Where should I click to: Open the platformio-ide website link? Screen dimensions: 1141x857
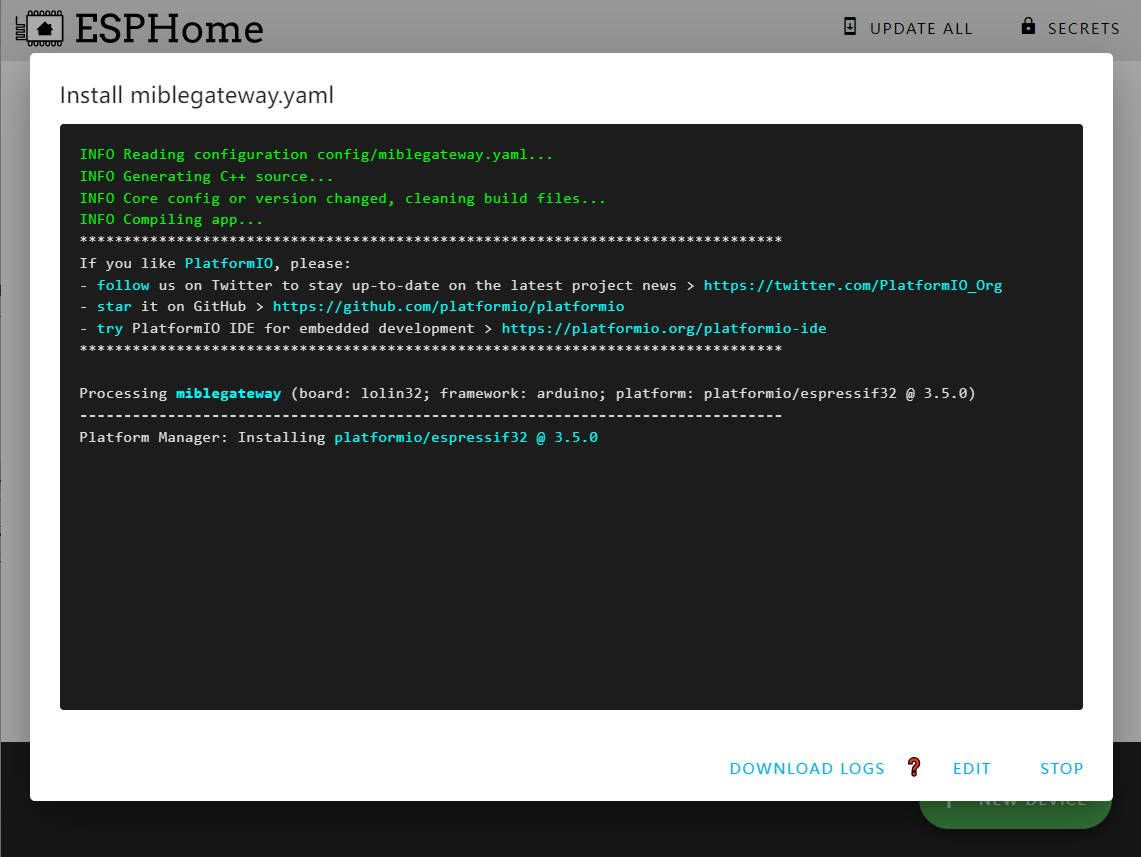[664, 328]
